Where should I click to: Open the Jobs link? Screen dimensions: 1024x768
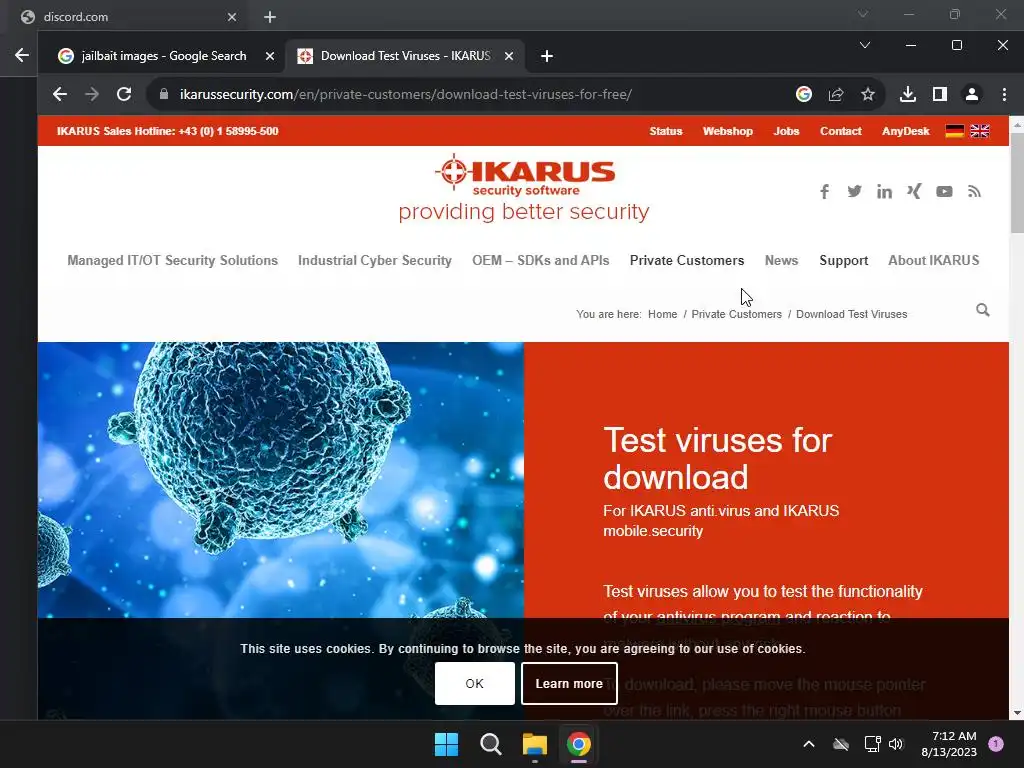[786, 131]
